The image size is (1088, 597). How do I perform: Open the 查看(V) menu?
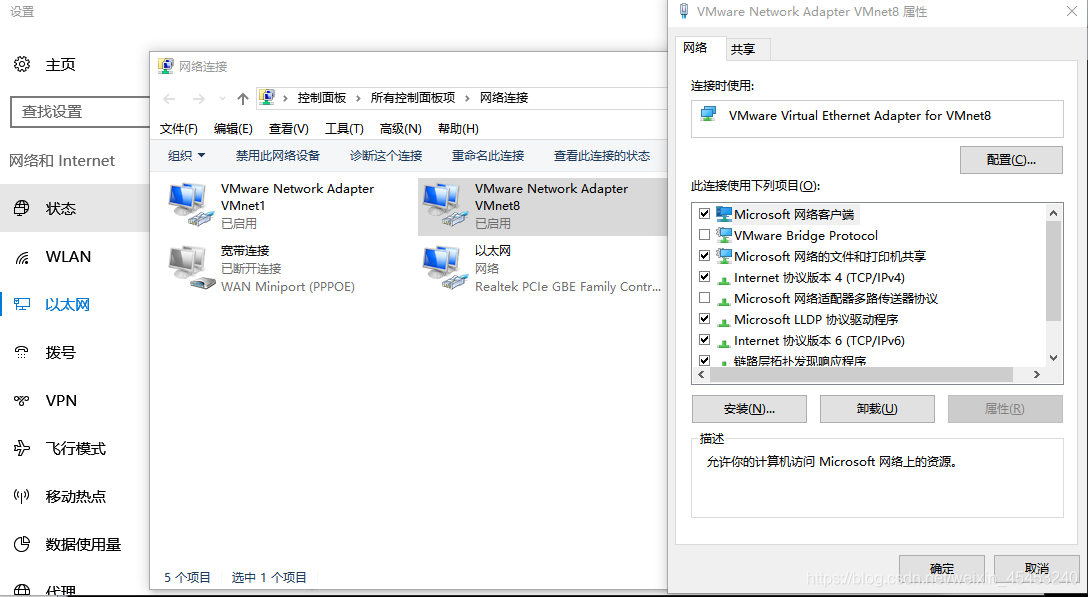289,128
